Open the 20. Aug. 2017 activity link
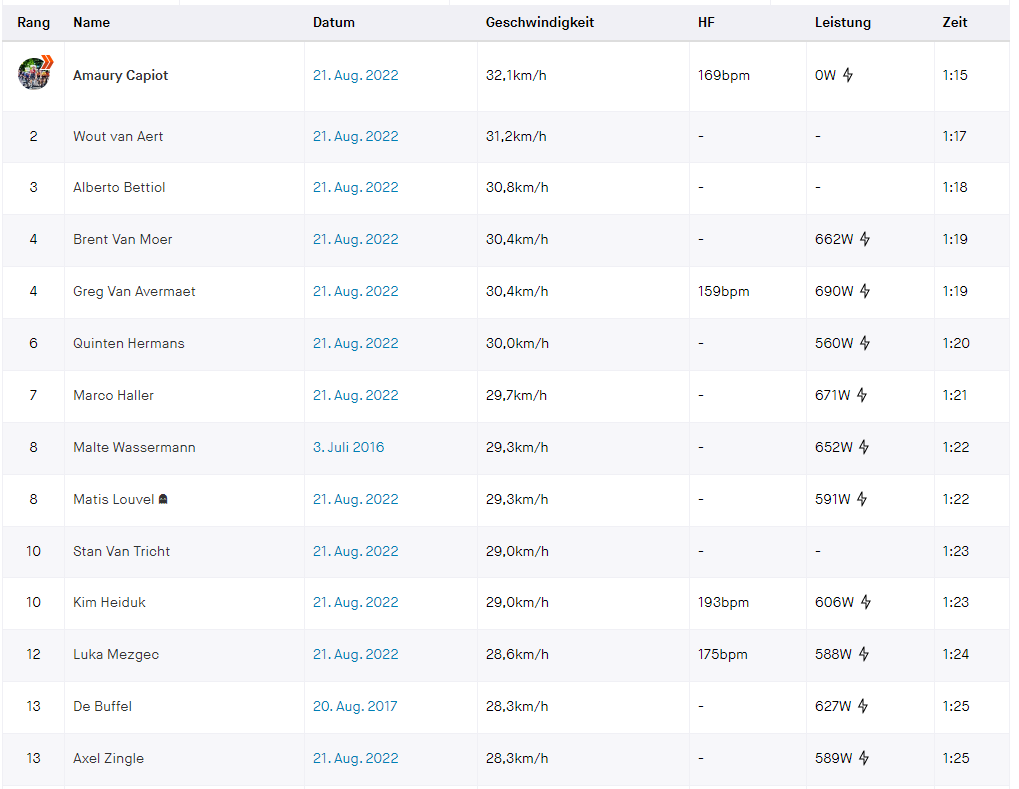The height and width of the screenshot is (789, 1019). (355, 706)
